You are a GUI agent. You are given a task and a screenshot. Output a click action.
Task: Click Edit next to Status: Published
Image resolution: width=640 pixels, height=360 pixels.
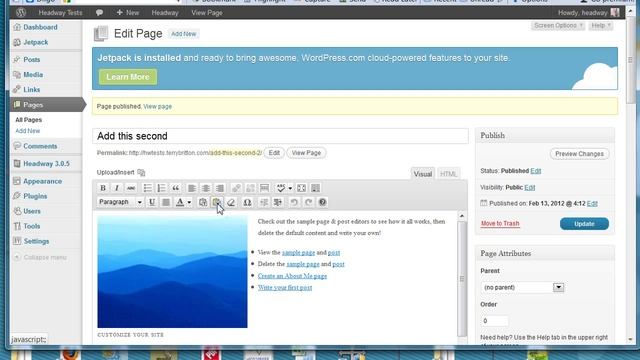536,171
